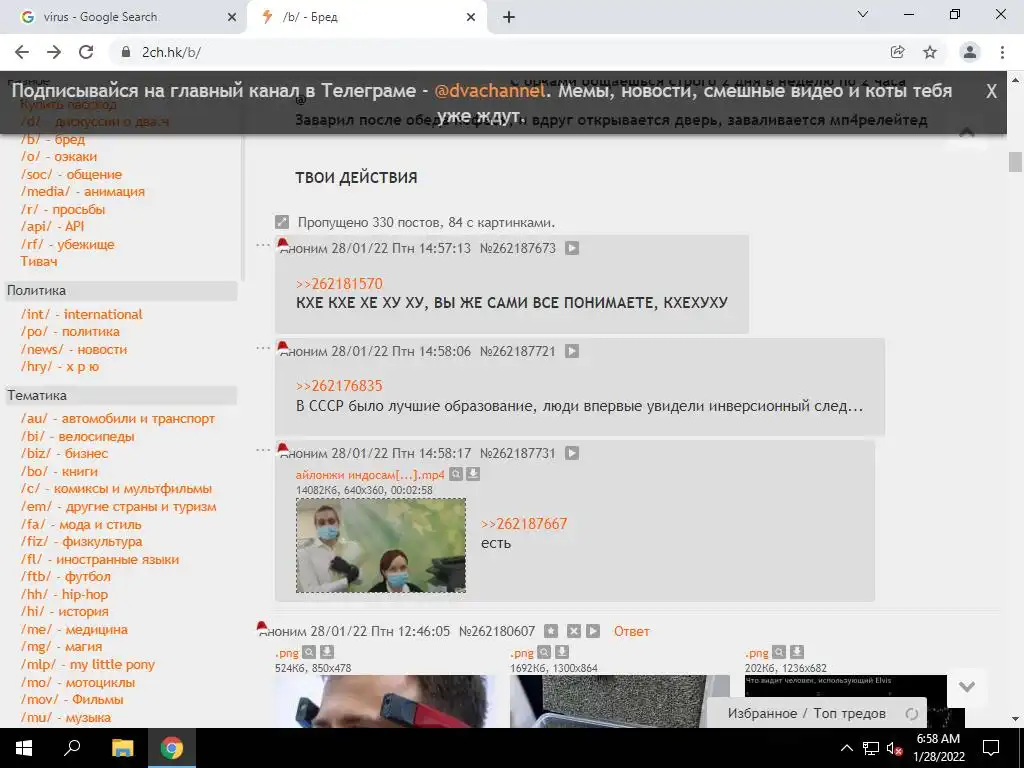1024x768 pixels.
Task: Open the Windows Start menu
Action: click(x=24, y=748)
